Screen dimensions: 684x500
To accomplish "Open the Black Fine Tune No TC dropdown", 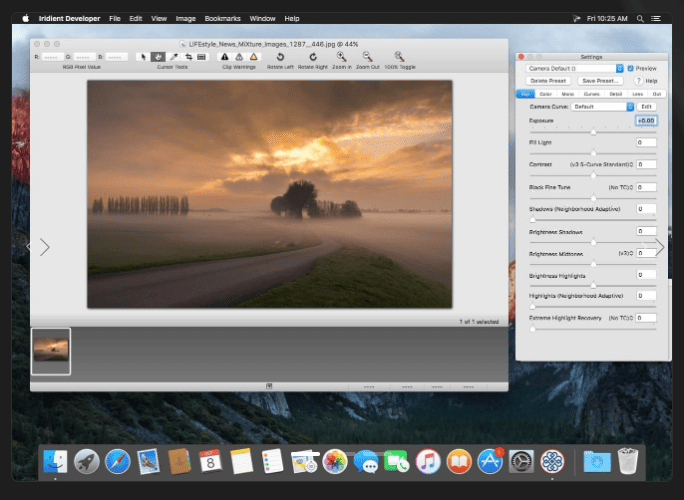I will pyautogui.click(x=621, y=187).
